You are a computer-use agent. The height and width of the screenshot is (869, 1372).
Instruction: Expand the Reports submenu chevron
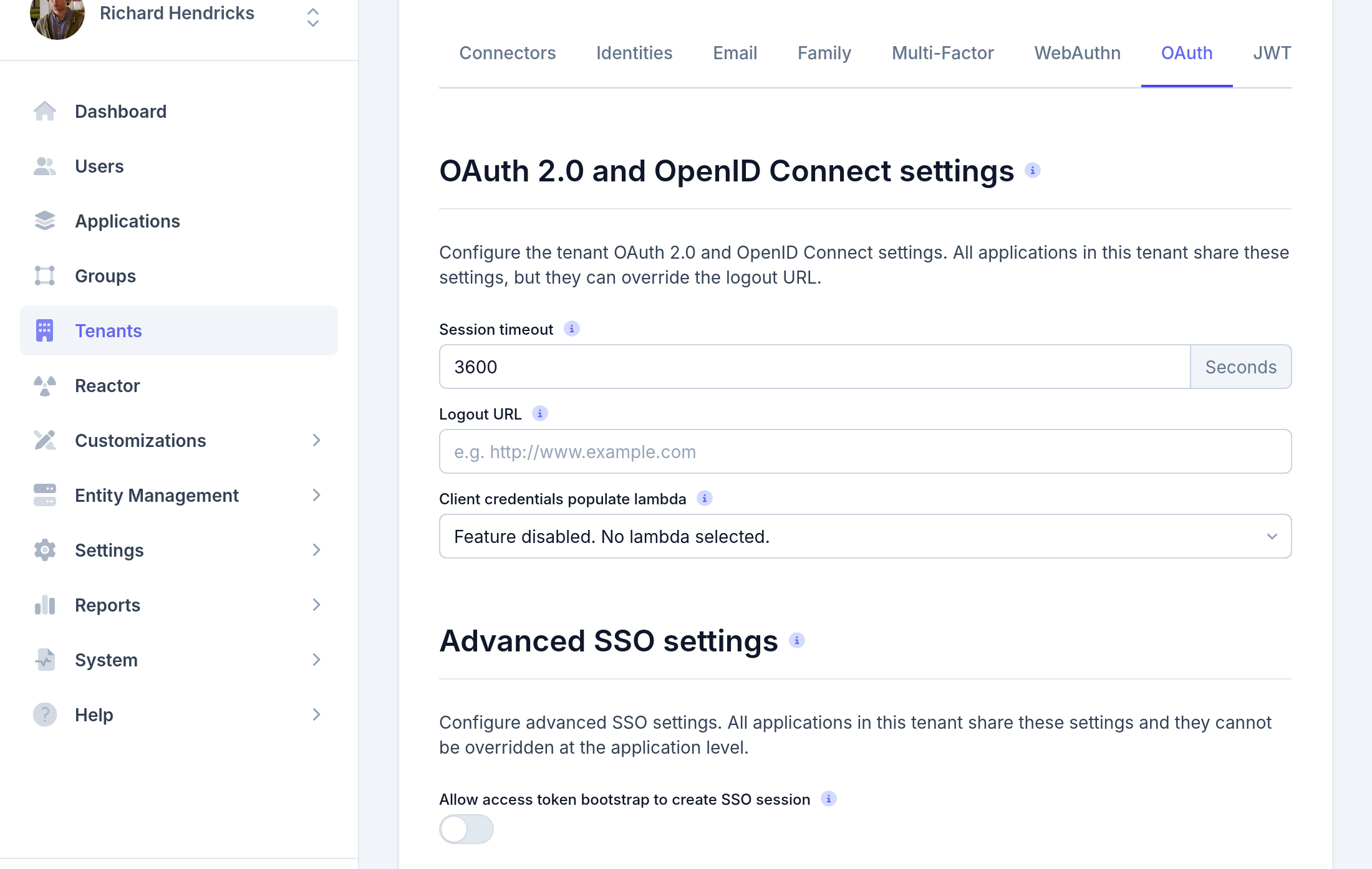317,605
